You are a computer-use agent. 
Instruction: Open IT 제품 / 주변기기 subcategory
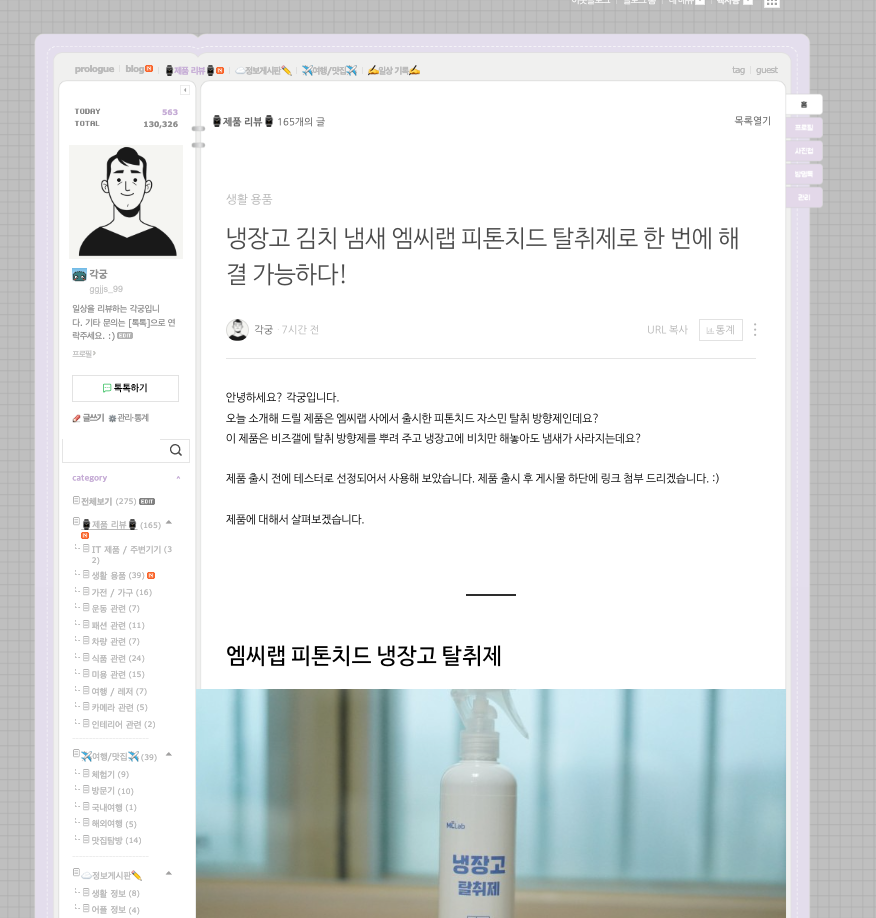point(132,554)
